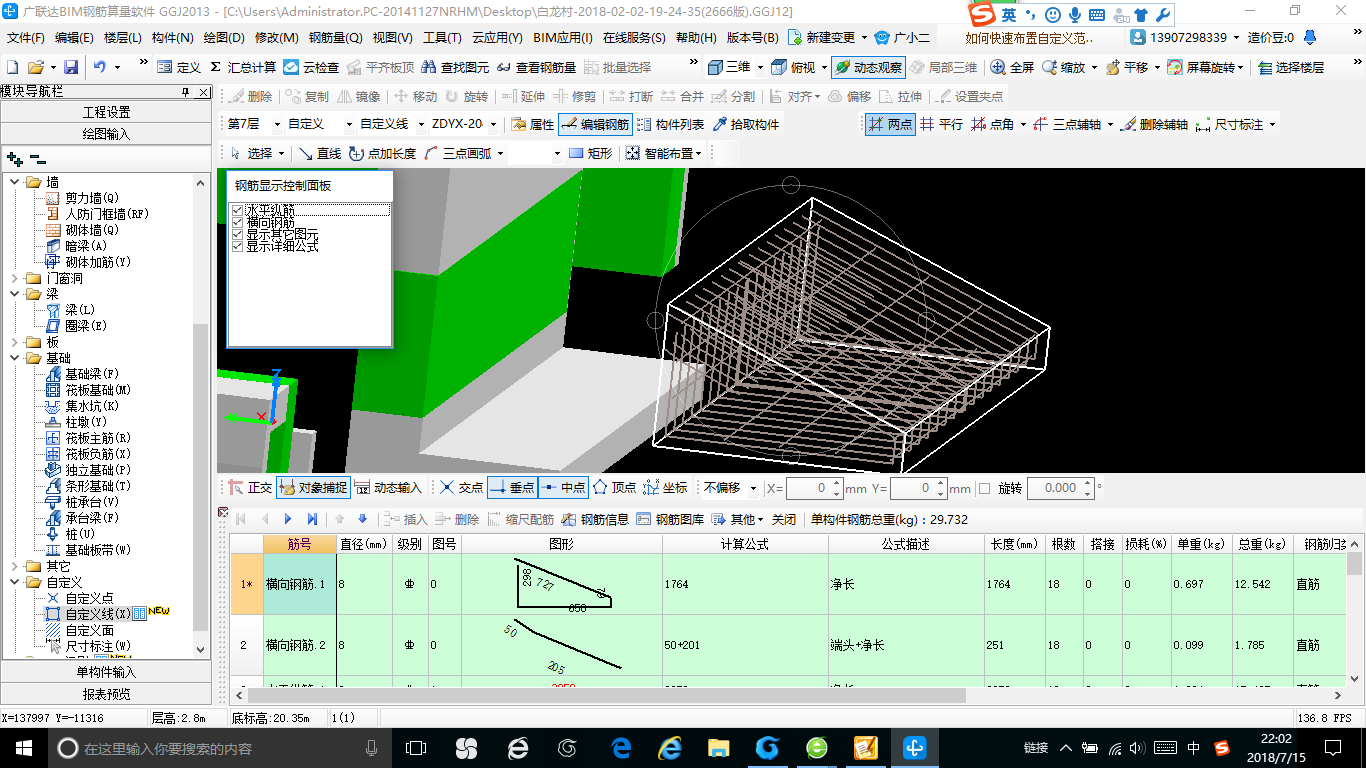The width and height of the screenshot is (1366, 768).
Task: Click the X coordinate input field
Action: pos(813,488)
